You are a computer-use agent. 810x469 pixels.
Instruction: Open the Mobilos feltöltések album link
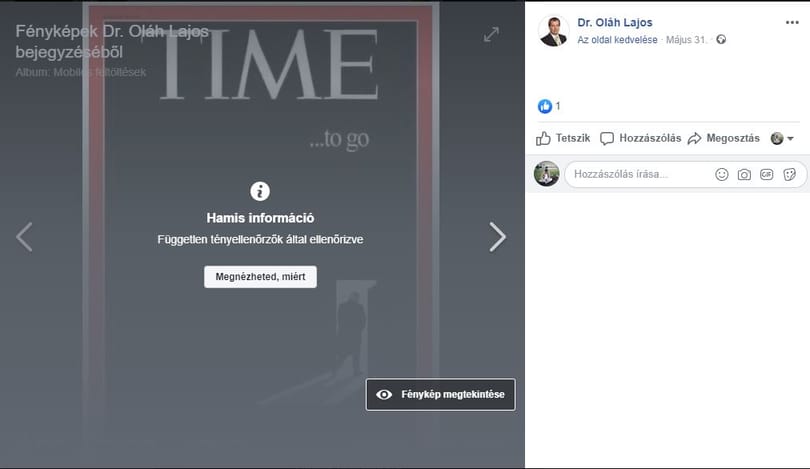[x=100, y=72]
